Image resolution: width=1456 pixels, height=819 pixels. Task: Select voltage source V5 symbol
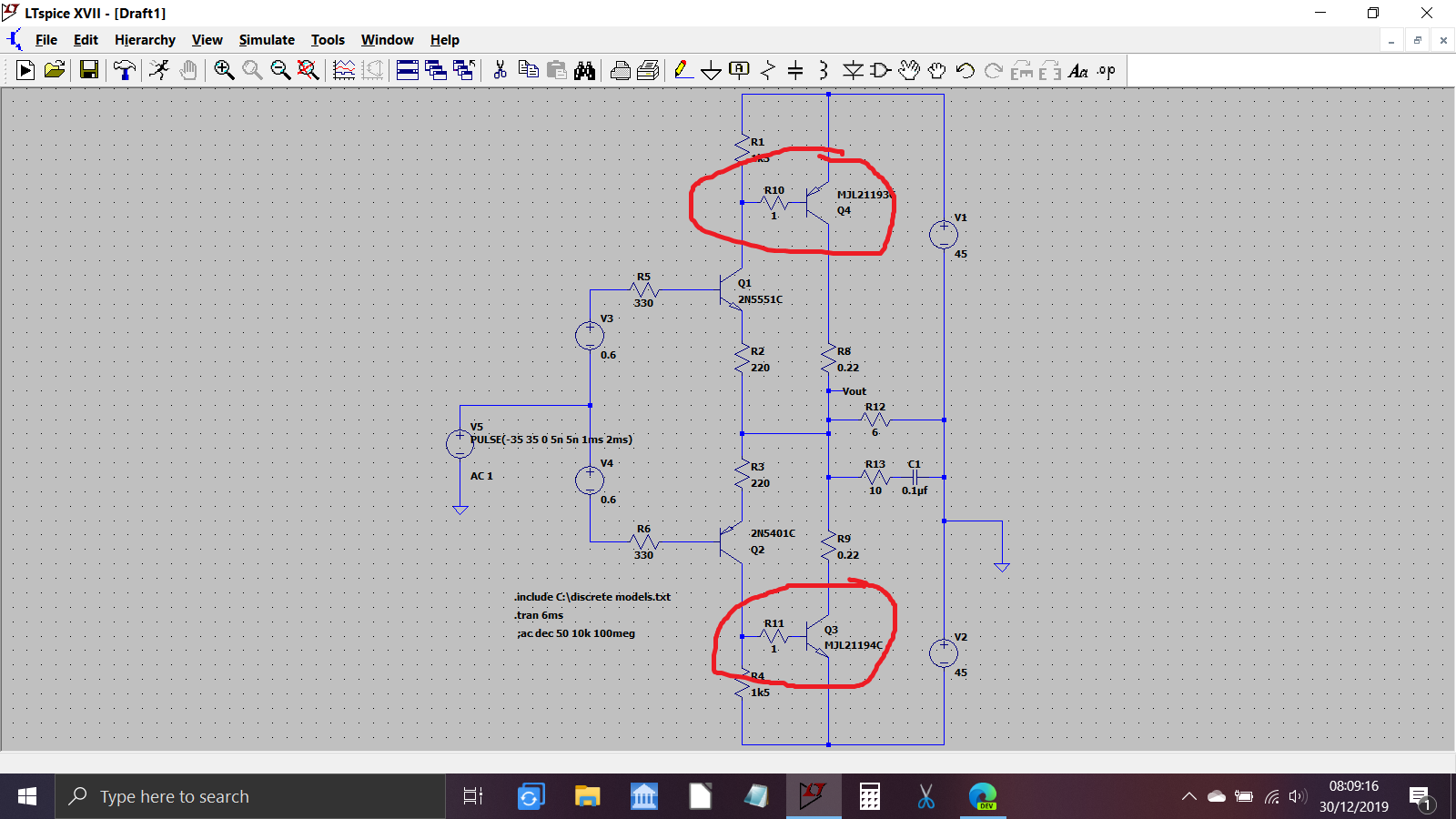(460, 444)
